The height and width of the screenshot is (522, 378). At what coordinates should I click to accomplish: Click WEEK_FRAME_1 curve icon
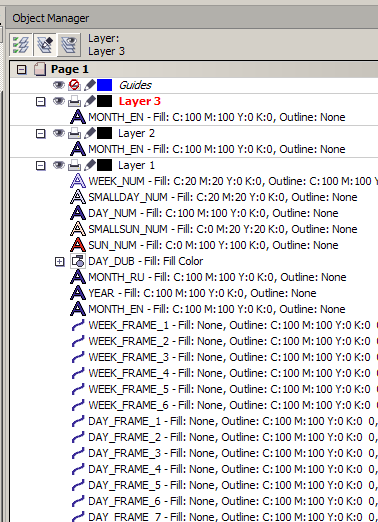pyautogui.click(x=78, y=325)
